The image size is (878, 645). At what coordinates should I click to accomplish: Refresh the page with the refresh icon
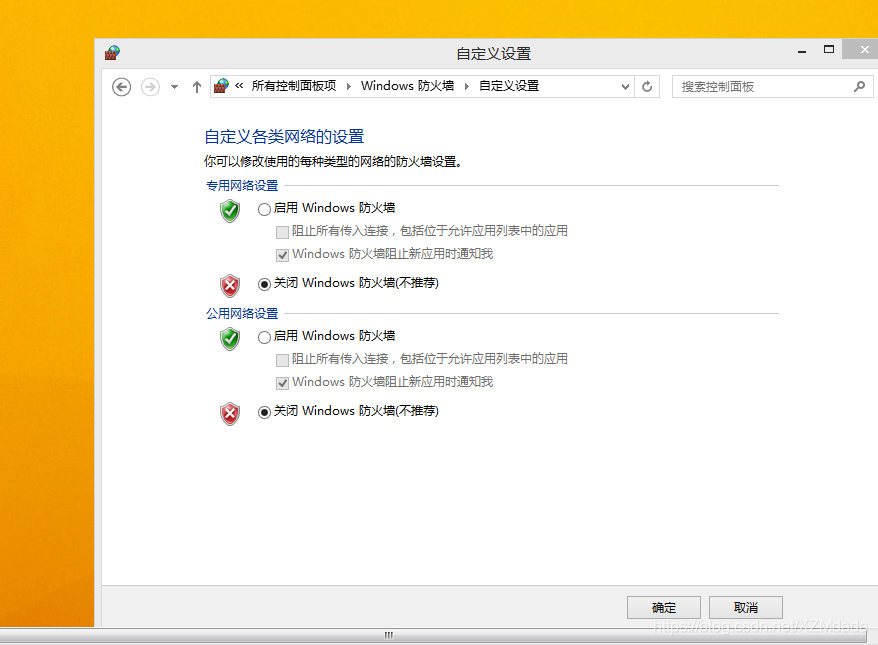[647, 87]
